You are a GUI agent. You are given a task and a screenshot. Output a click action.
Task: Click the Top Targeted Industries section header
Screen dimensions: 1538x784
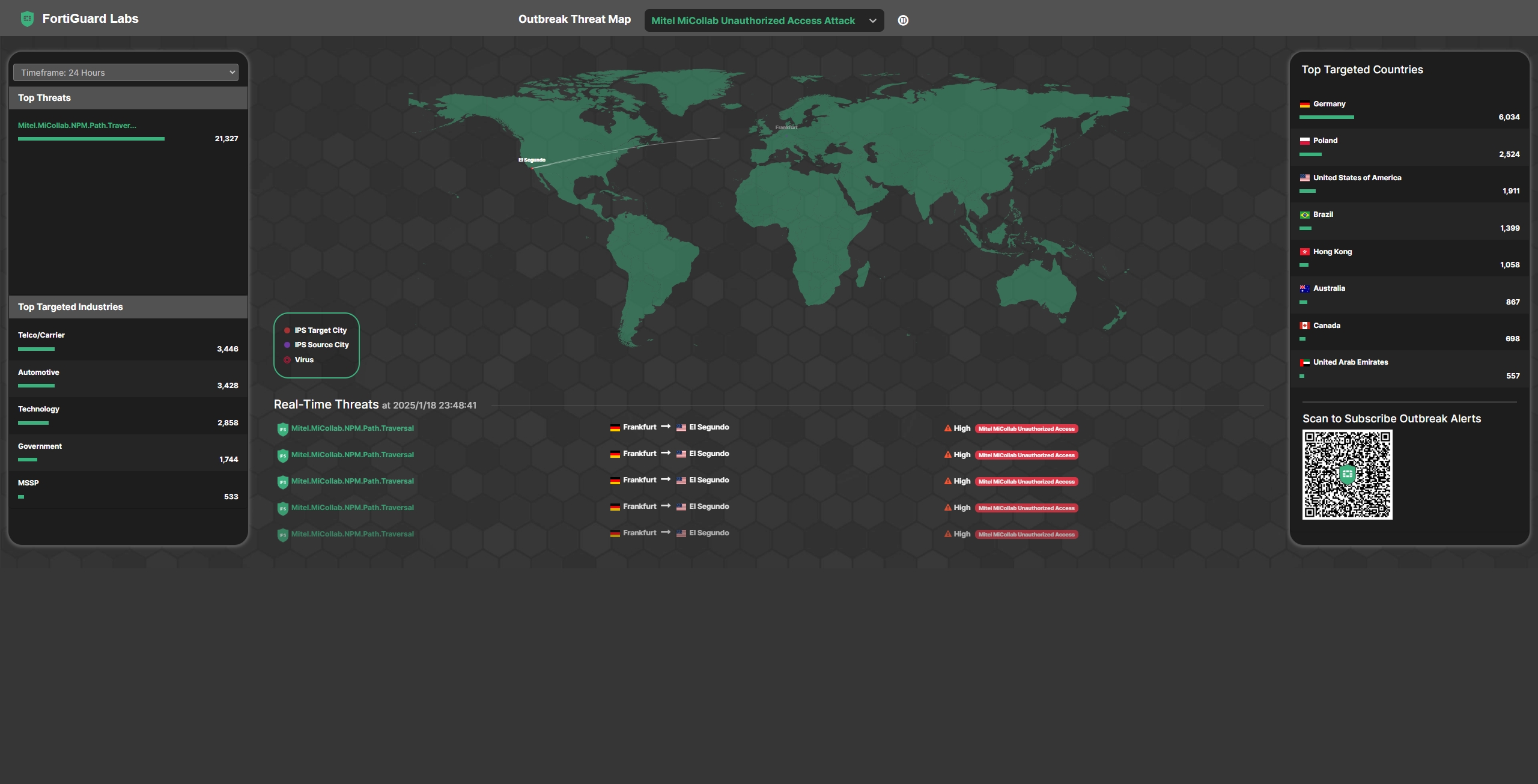(128, 307)
